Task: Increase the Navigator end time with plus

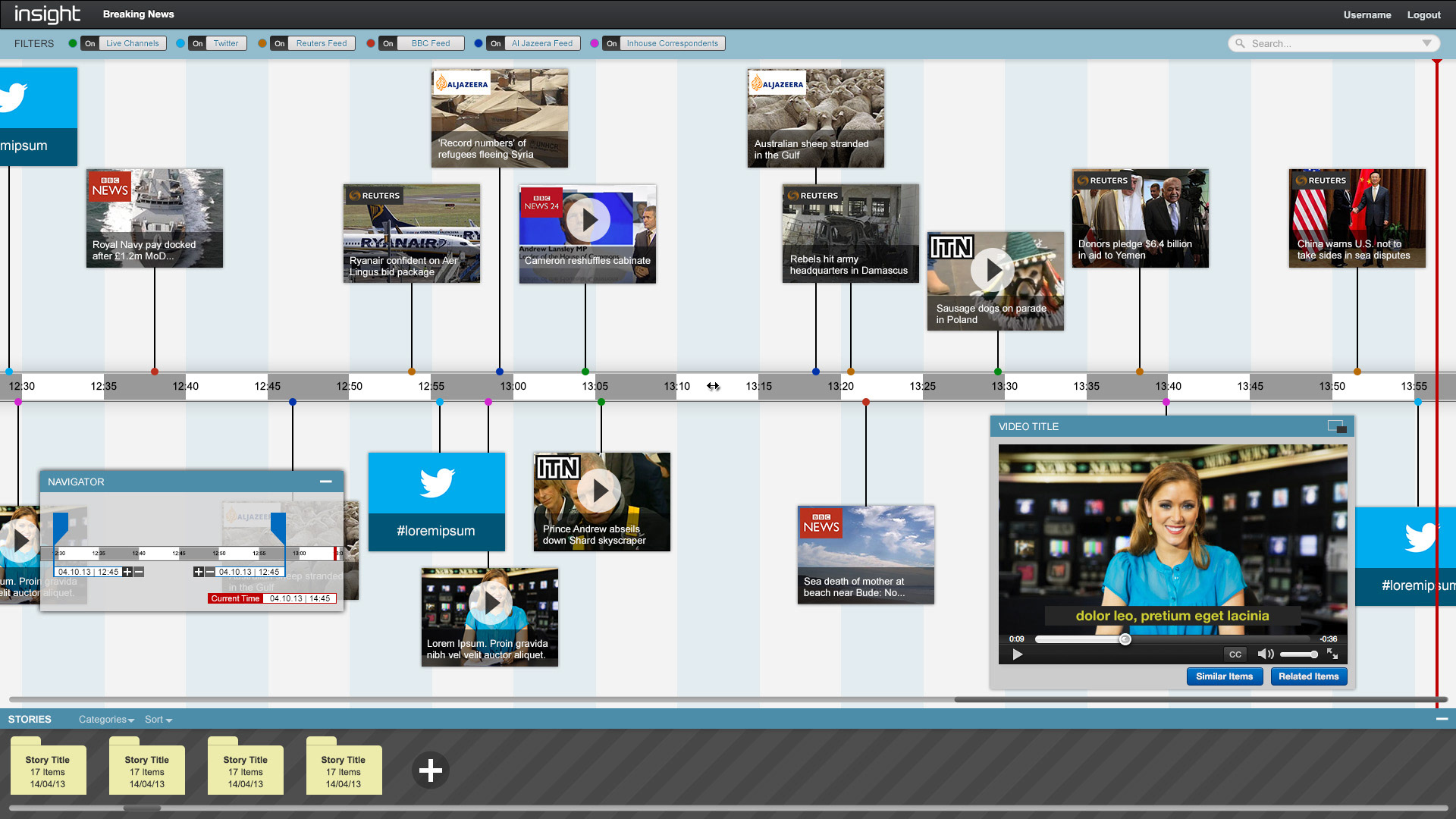Action: point(198,572)
